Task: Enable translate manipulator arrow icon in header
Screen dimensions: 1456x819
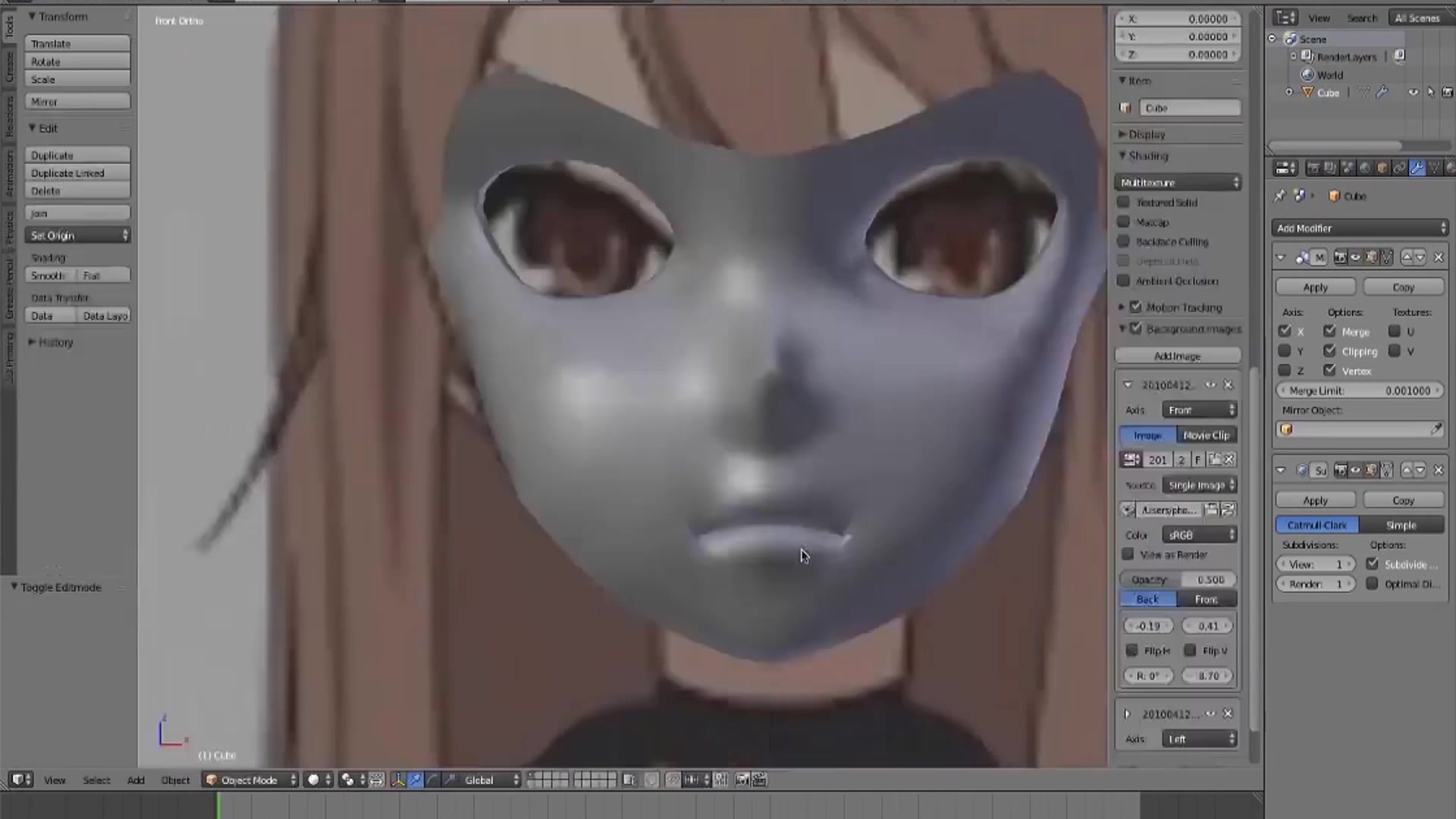Action: point(416,780)
